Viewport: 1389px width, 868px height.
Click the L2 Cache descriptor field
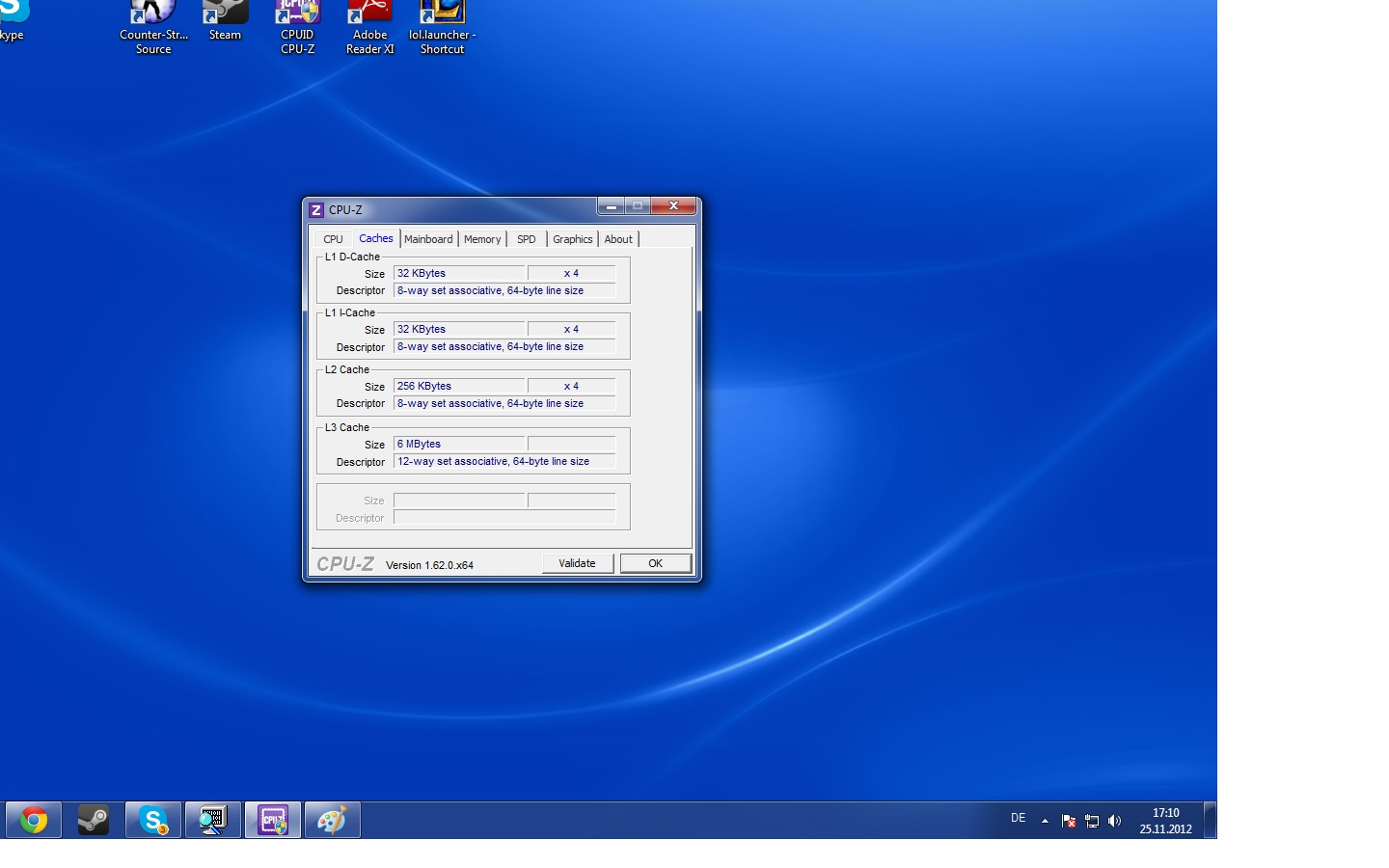[x=504, y=403]
